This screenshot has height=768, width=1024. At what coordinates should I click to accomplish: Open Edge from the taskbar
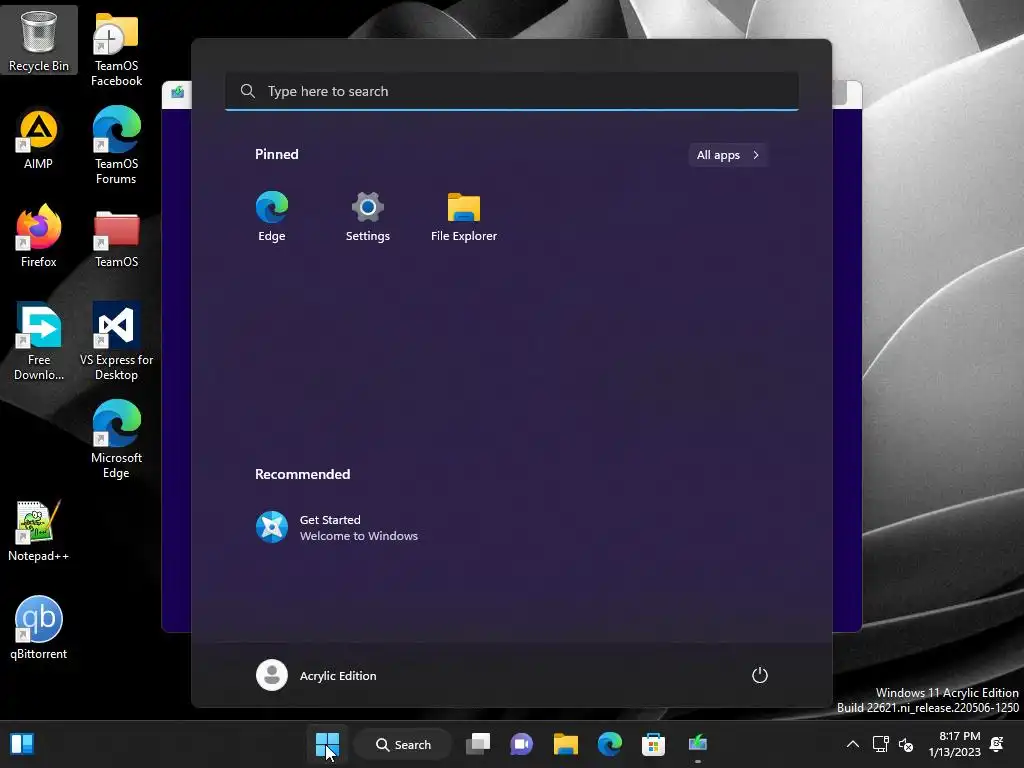(x=609, y=744)
